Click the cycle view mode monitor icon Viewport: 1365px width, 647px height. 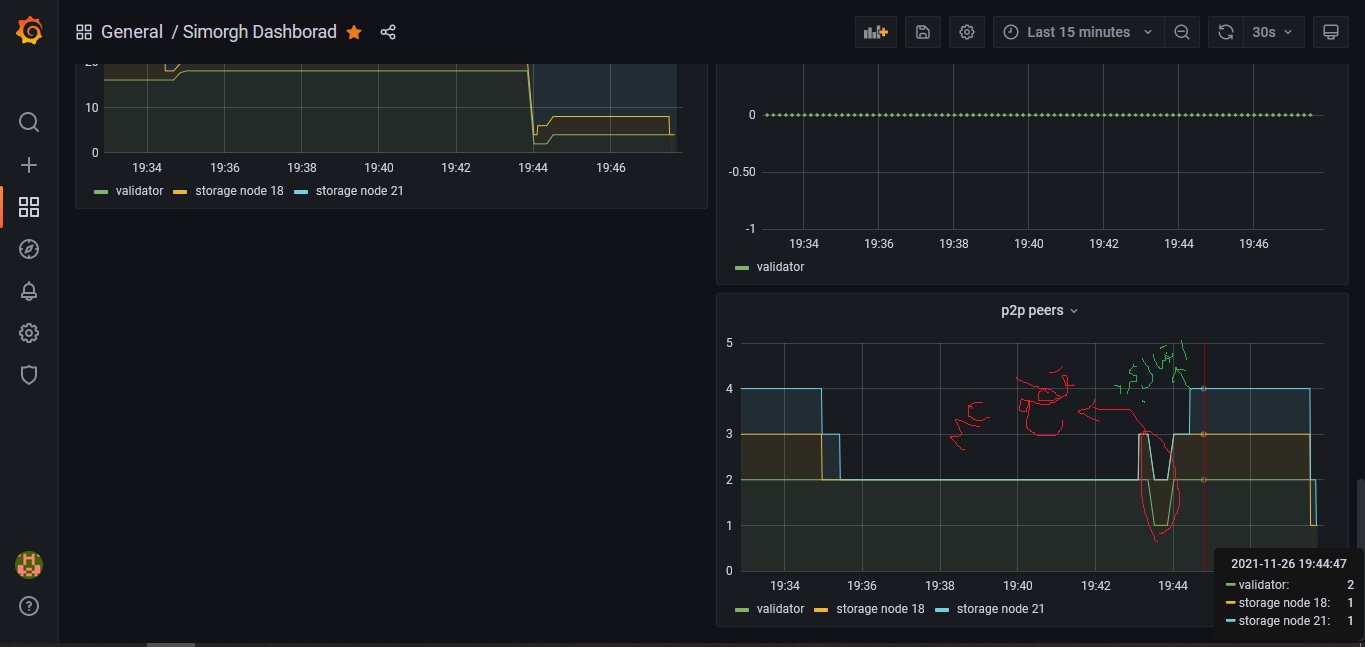pyautogui.click(x=1330, y=32)
